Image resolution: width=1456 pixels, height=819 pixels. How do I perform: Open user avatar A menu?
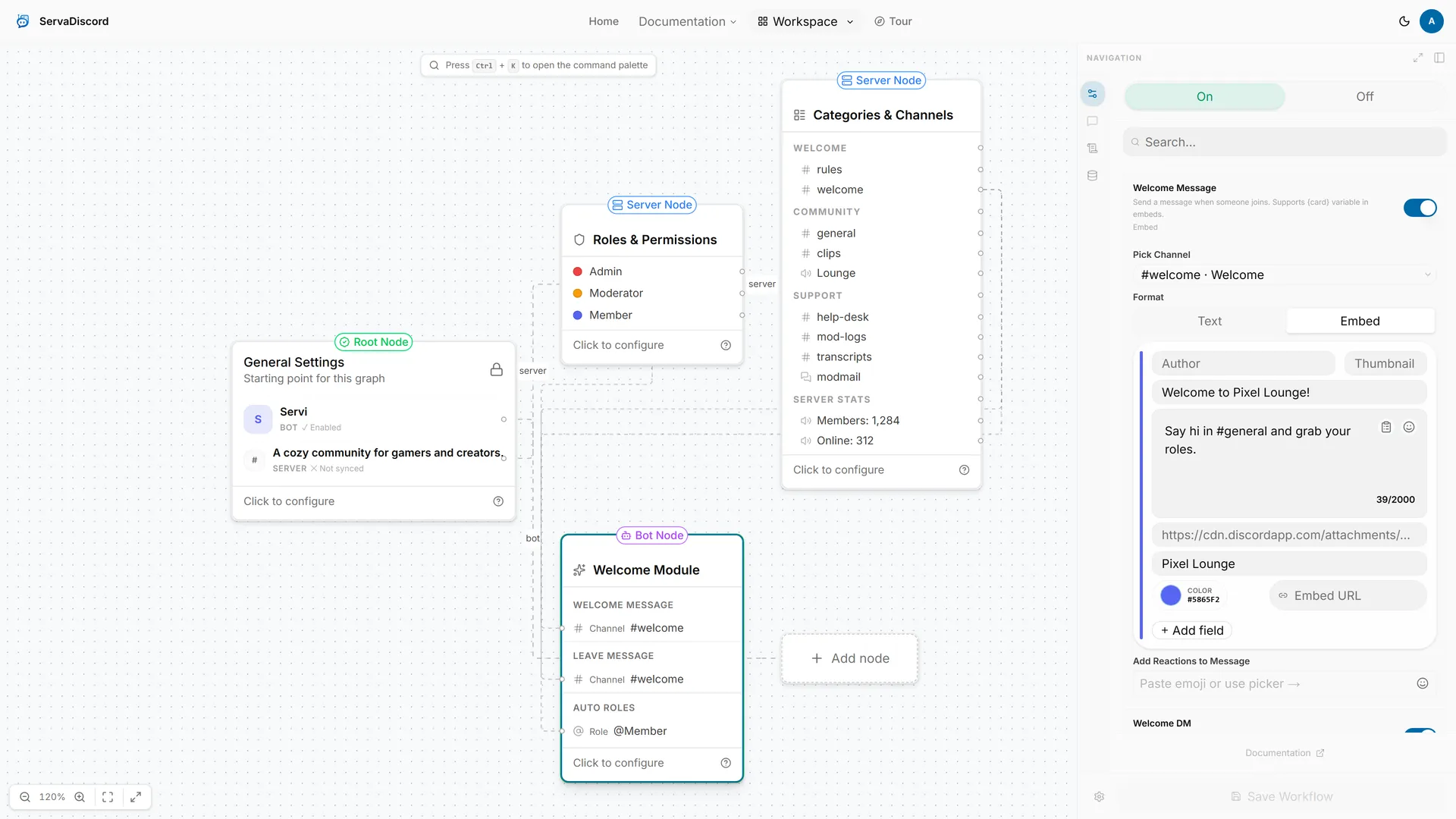(x=1431, y=21)
